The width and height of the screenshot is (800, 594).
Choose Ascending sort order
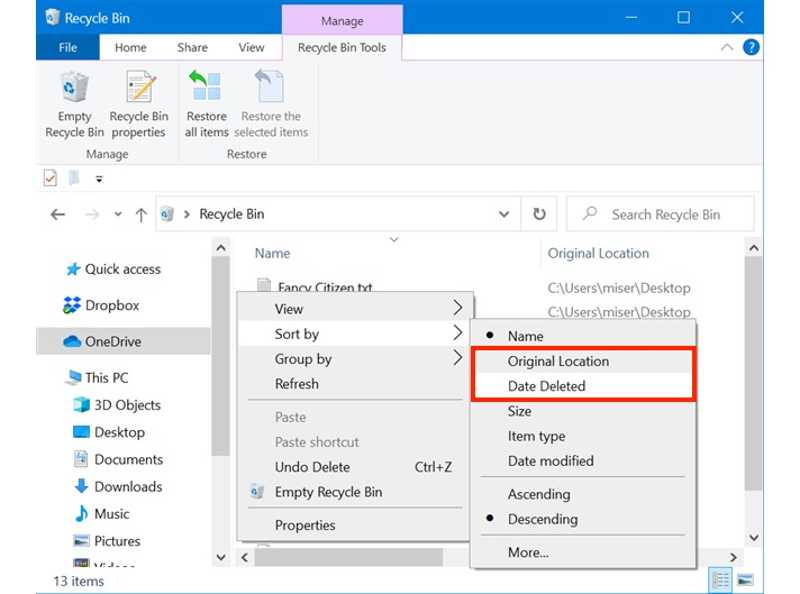pyautogui.click(x=538, y=494)
